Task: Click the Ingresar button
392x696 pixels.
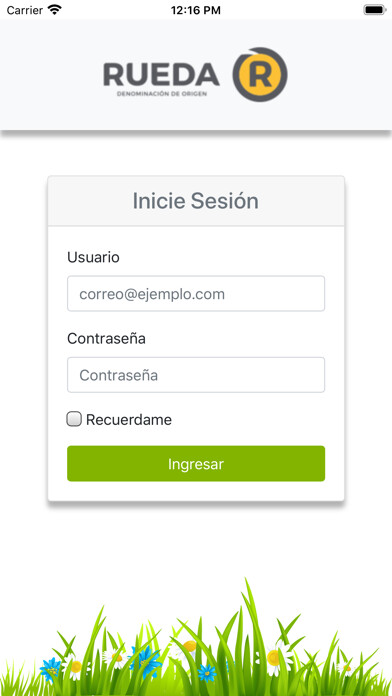Action: click(x=196, y=463)
